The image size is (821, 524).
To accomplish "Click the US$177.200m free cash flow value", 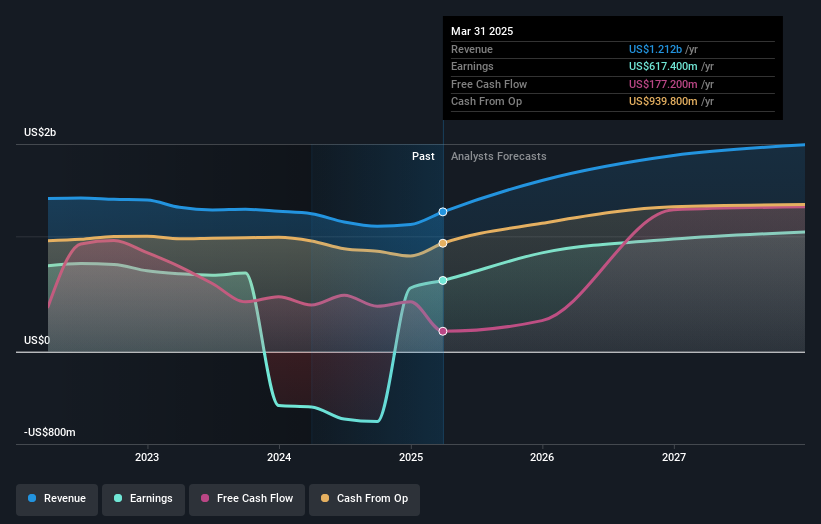I will tap(663, 84).
